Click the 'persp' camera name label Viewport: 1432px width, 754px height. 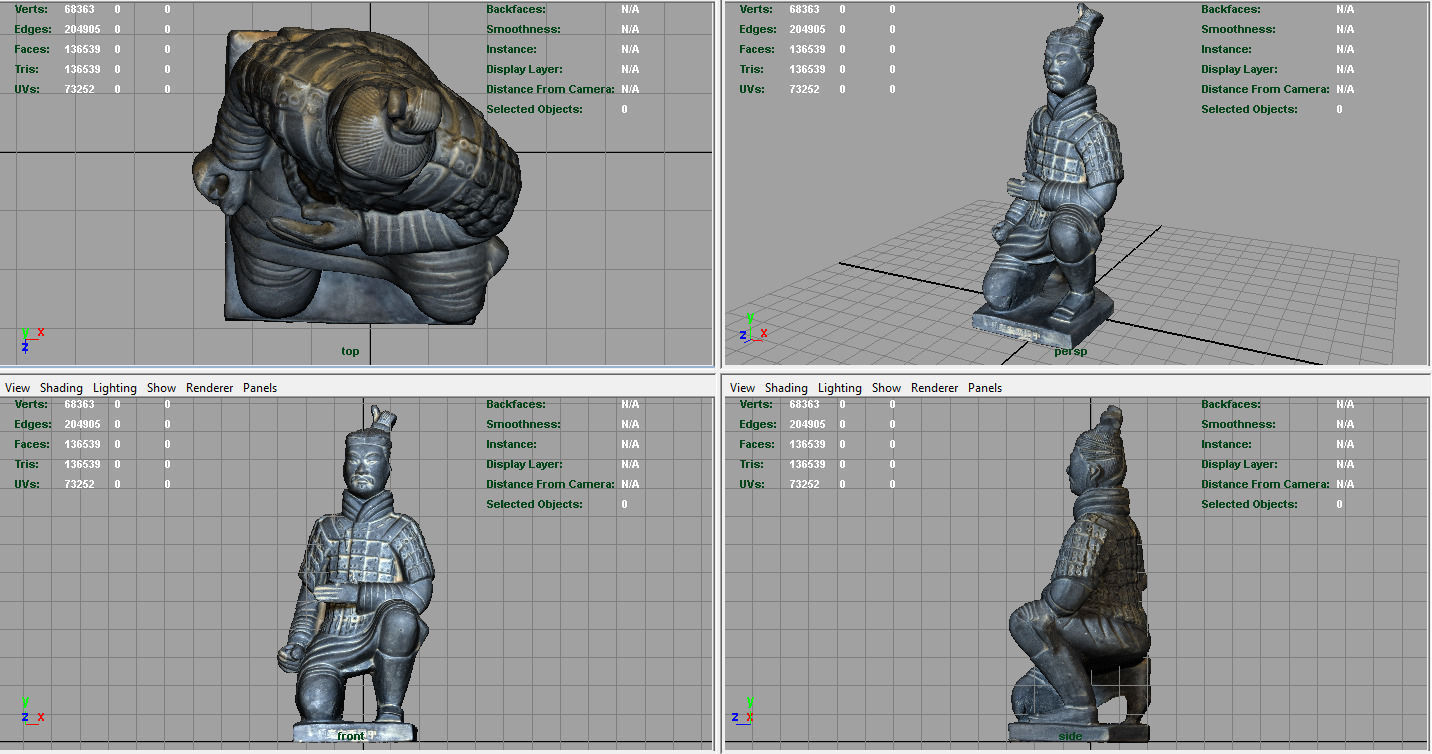[x=1071, y=351]
